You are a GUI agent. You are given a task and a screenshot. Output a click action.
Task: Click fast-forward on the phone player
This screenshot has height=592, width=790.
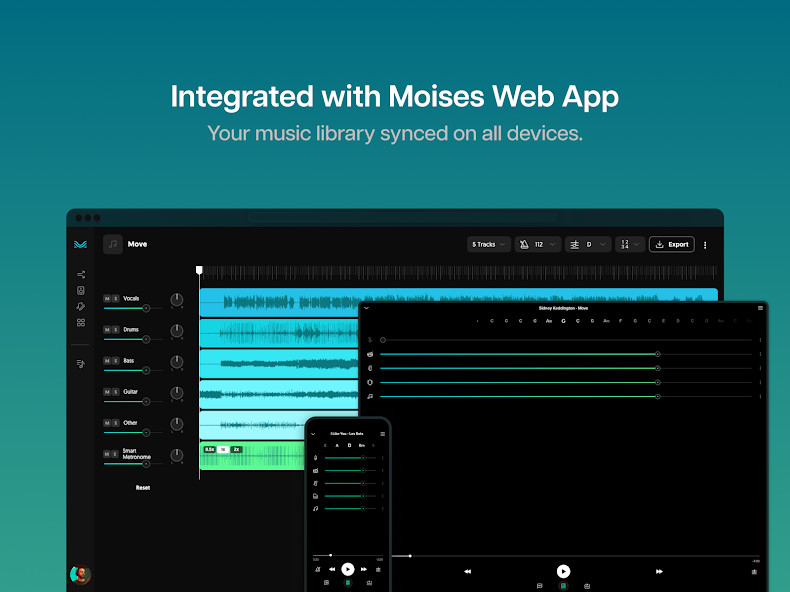point(364,569)
